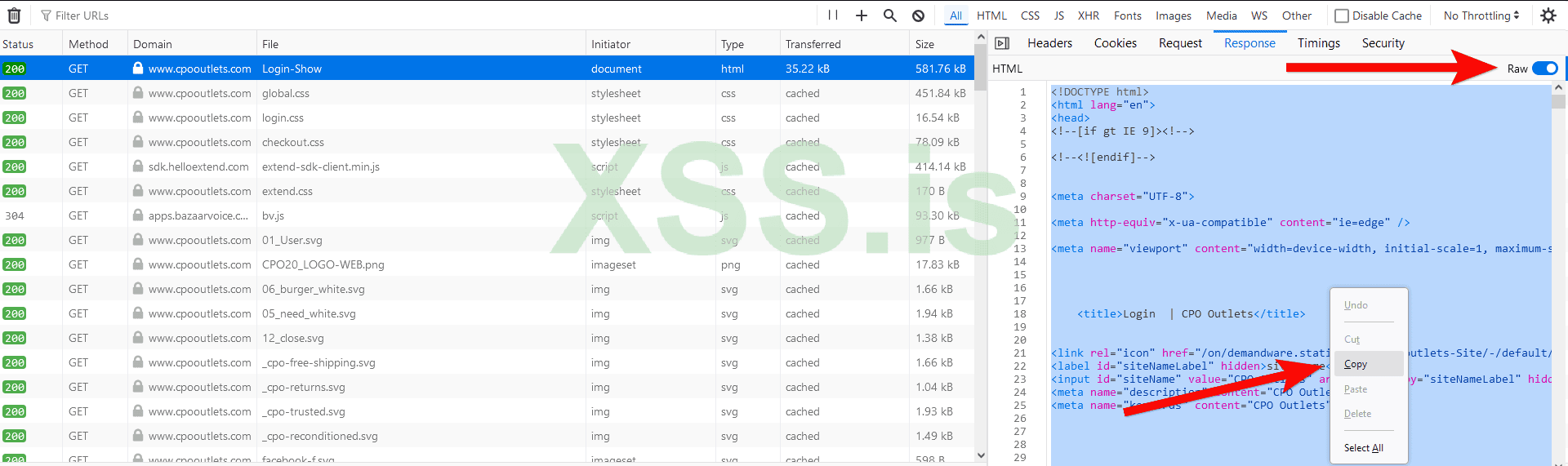Select the 05_need_white.svg request
Viewport: 1568px width, 466px height.
pos(487,313)
